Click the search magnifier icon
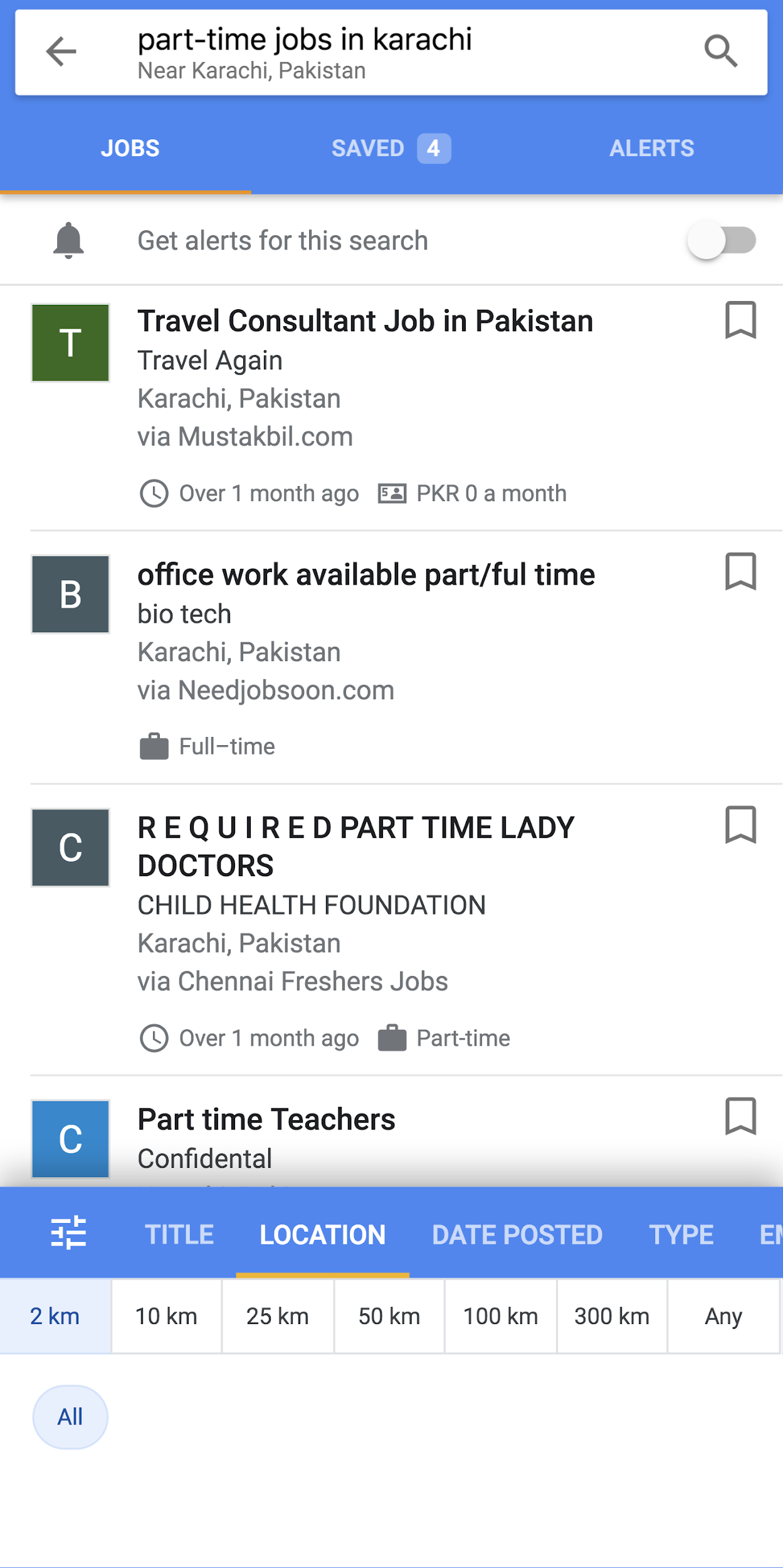This screenshot has height=1568, width=783. click(x=720, y=51)
